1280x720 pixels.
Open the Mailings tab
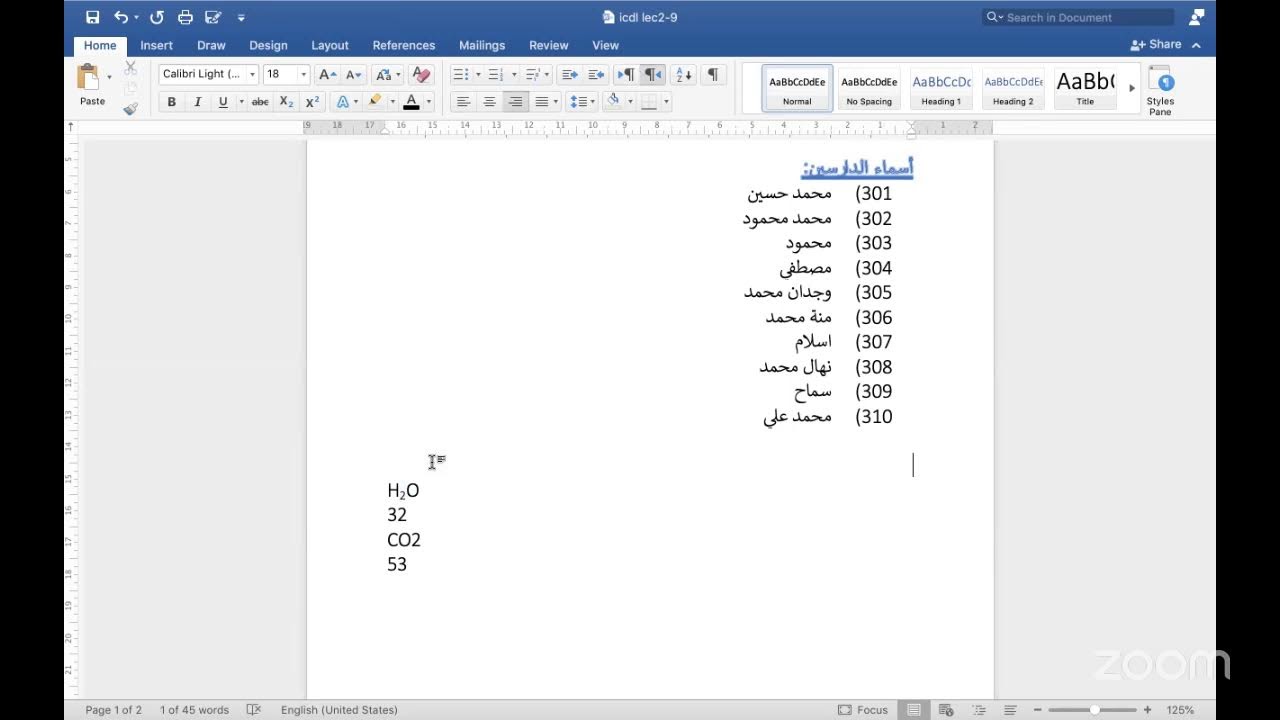click(482, 45)
